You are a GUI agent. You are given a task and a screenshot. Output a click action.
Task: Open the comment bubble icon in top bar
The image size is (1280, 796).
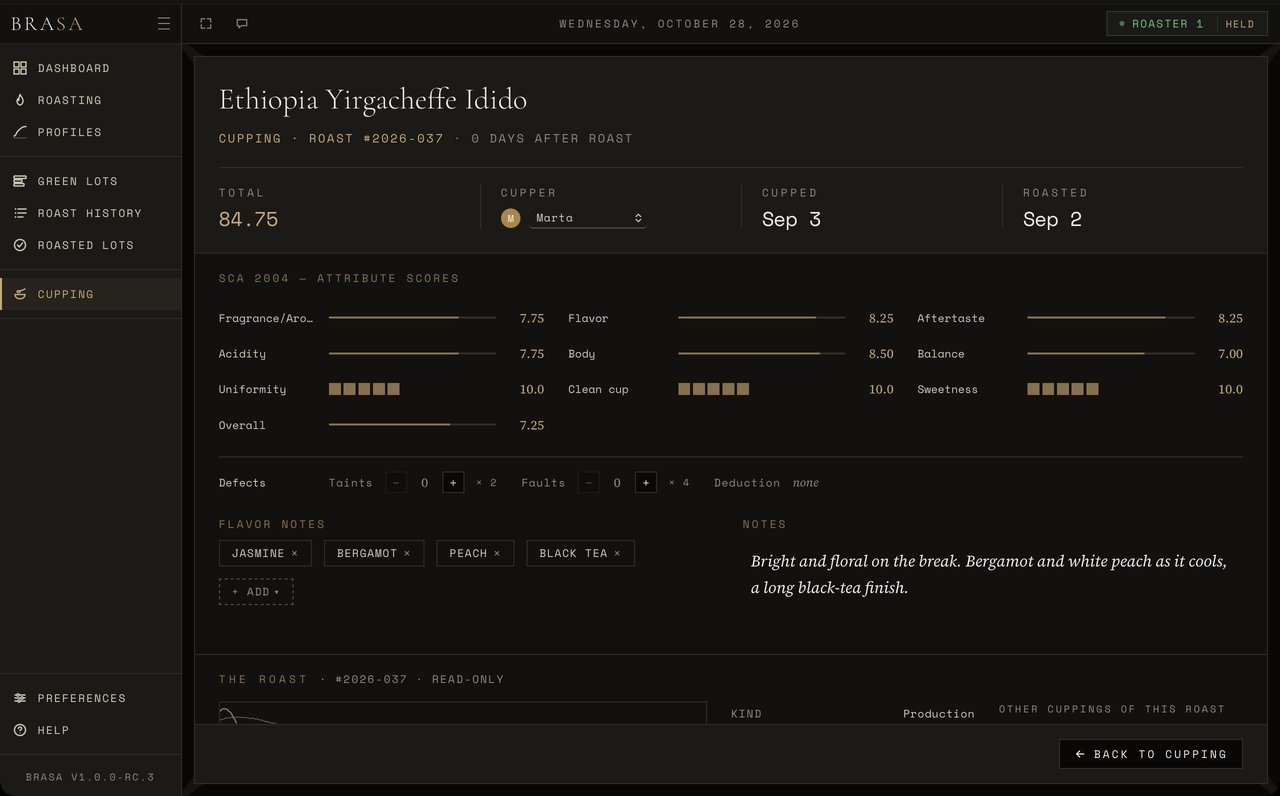[242, 24]
